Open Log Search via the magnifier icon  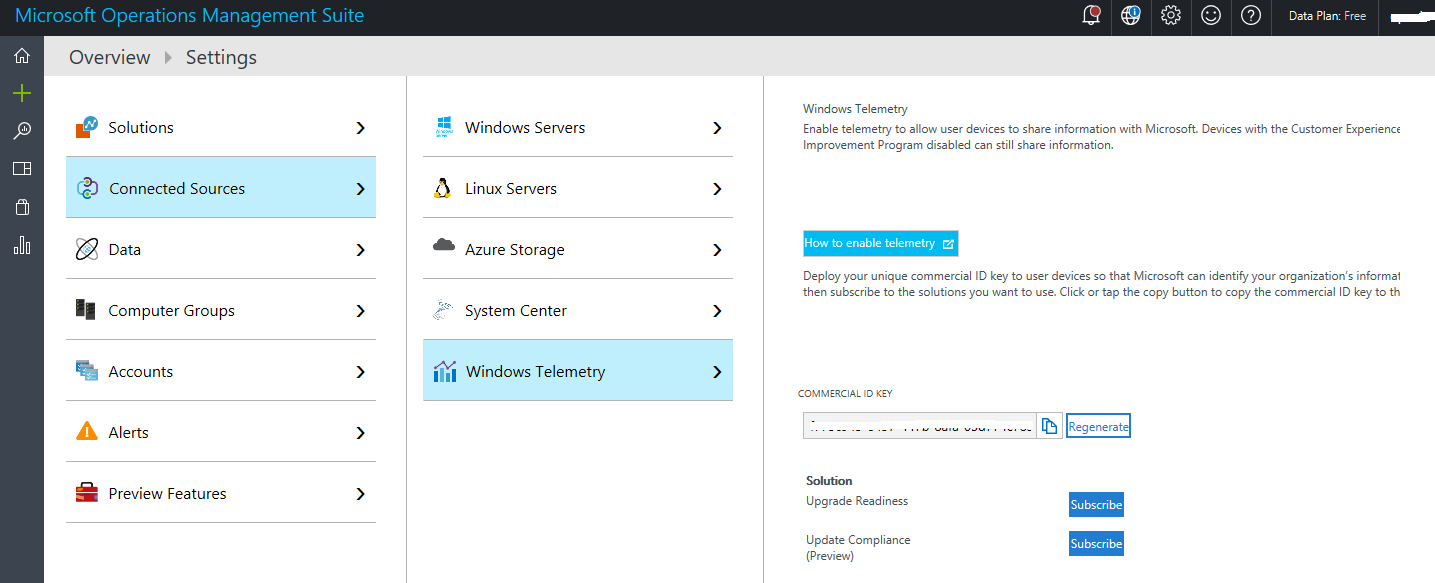pos(22,130)
